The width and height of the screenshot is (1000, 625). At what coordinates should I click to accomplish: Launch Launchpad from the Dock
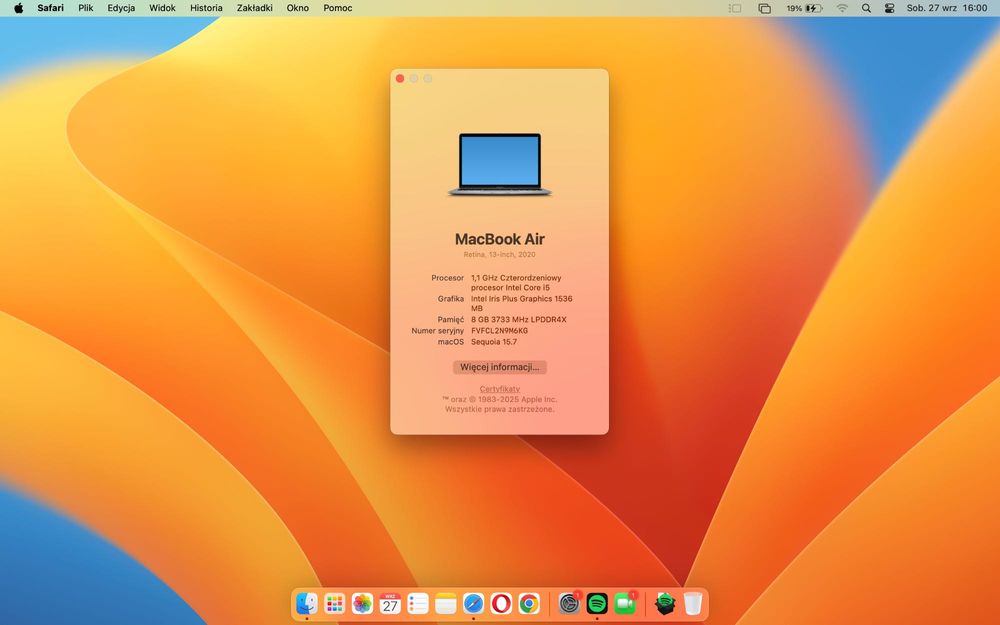334,603
